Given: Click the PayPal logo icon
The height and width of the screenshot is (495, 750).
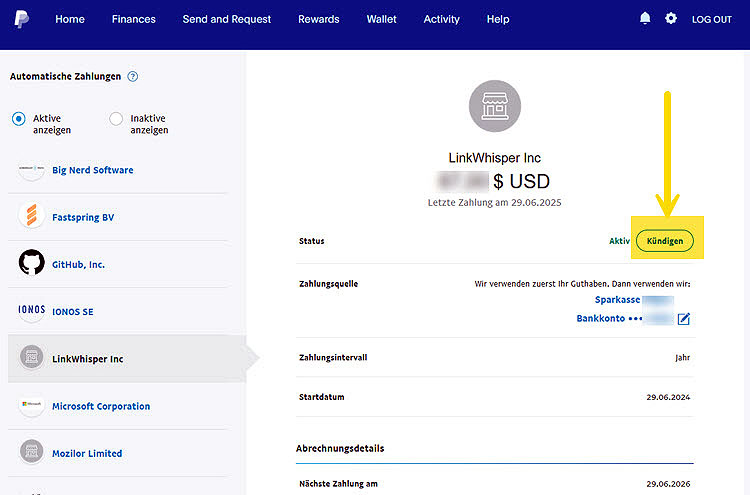Looking at the screenshot, I should (x=21, y=19).
